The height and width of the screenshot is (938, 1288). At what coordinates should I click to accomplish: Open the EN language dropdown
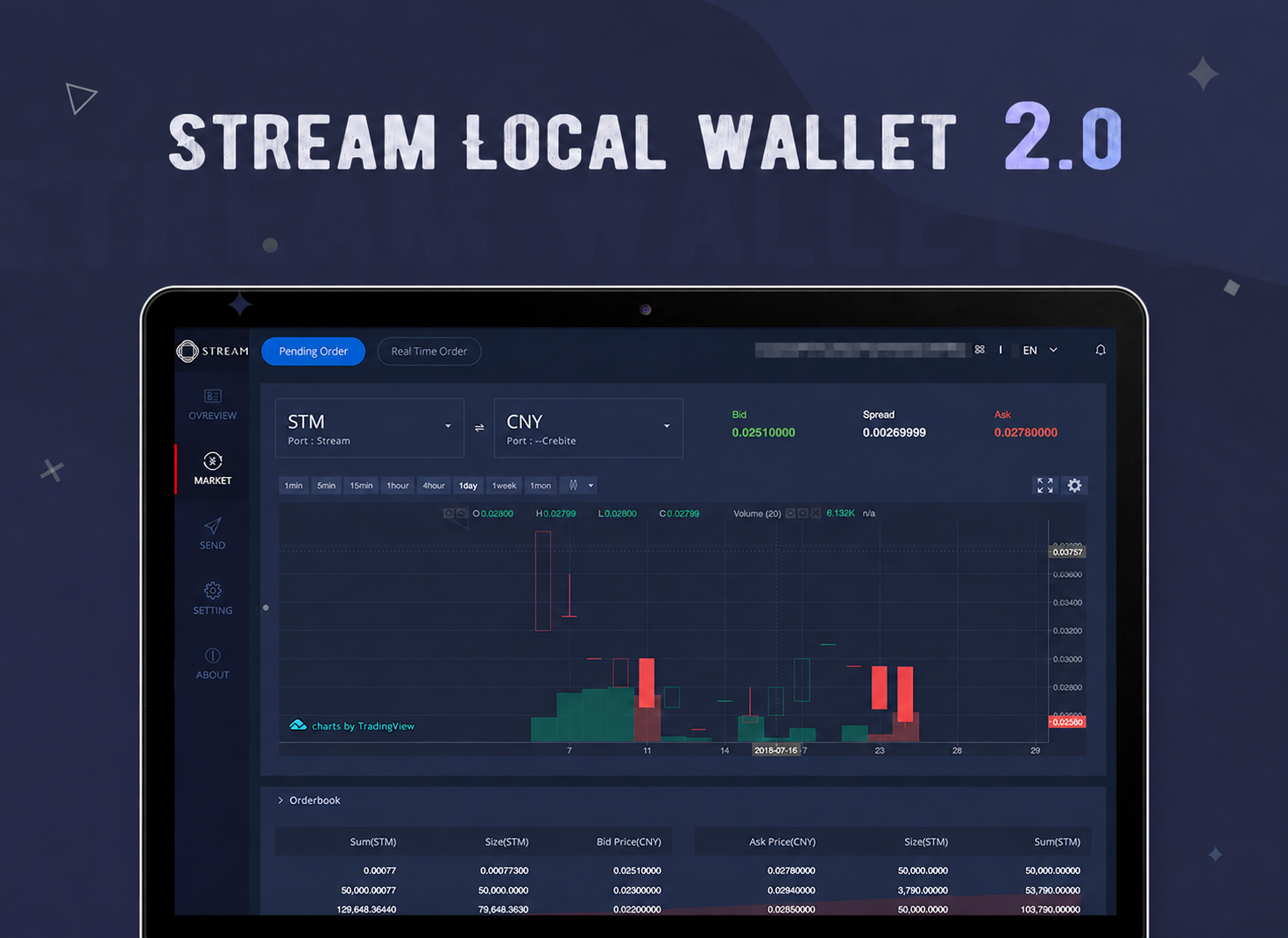pyautogui.click(x=1040, y=351)
